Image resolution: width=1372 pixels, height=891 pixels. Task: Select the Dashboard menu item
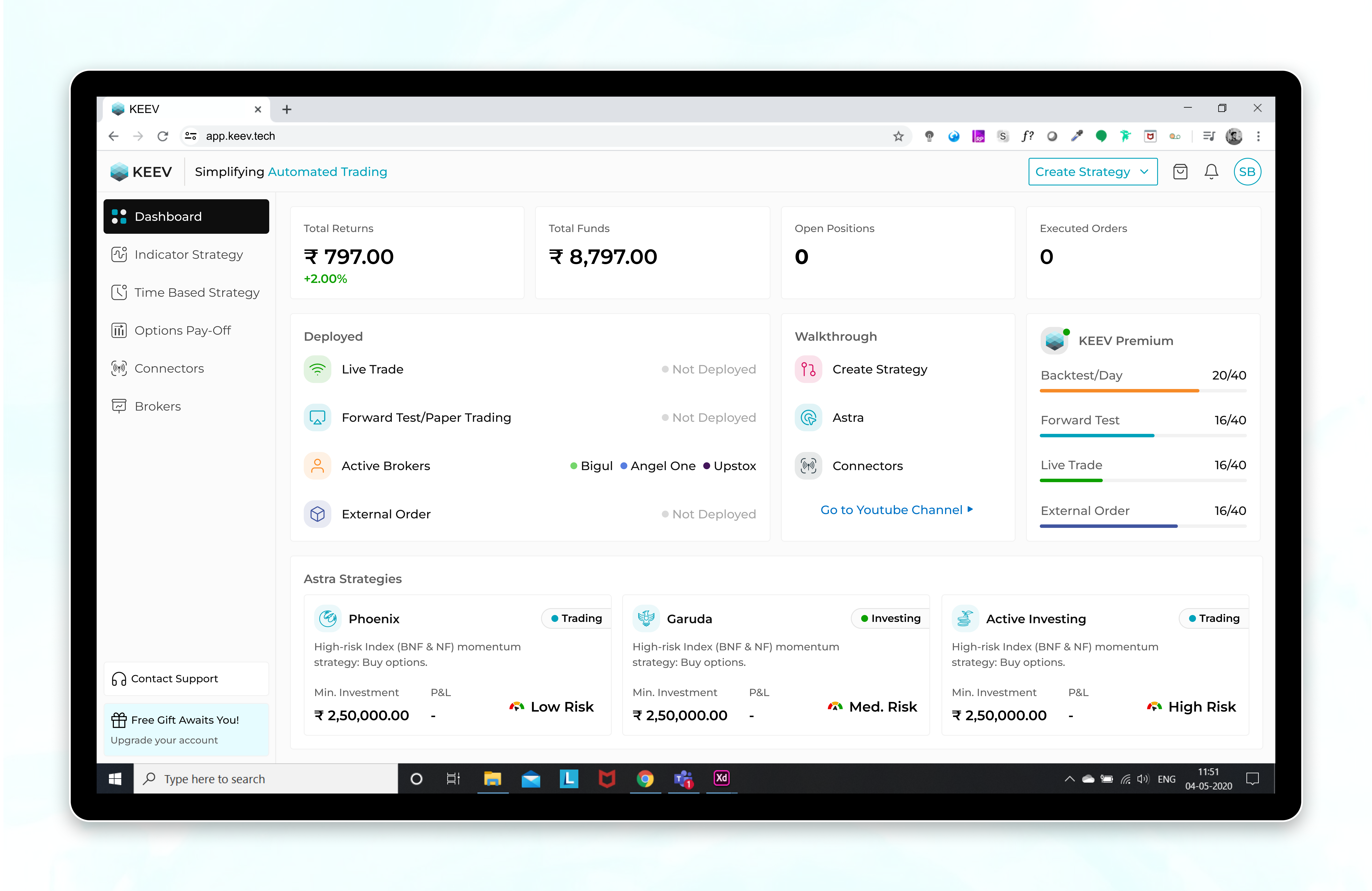point(168,216)
